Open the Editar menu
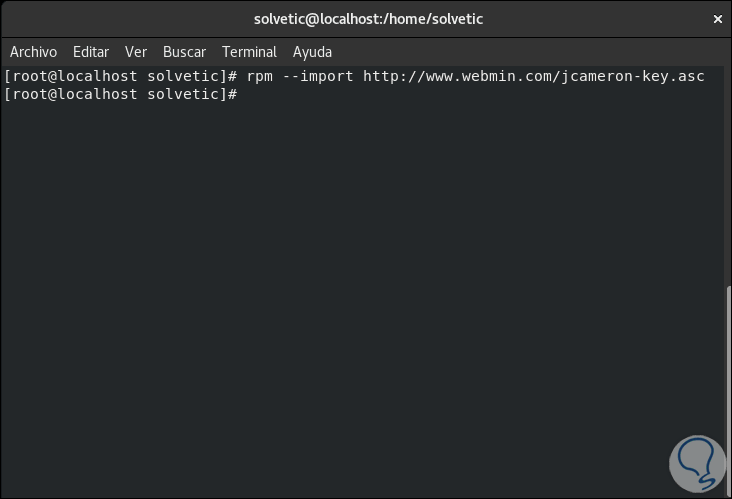This screenshot has height=499, width=732. [91, 52]
